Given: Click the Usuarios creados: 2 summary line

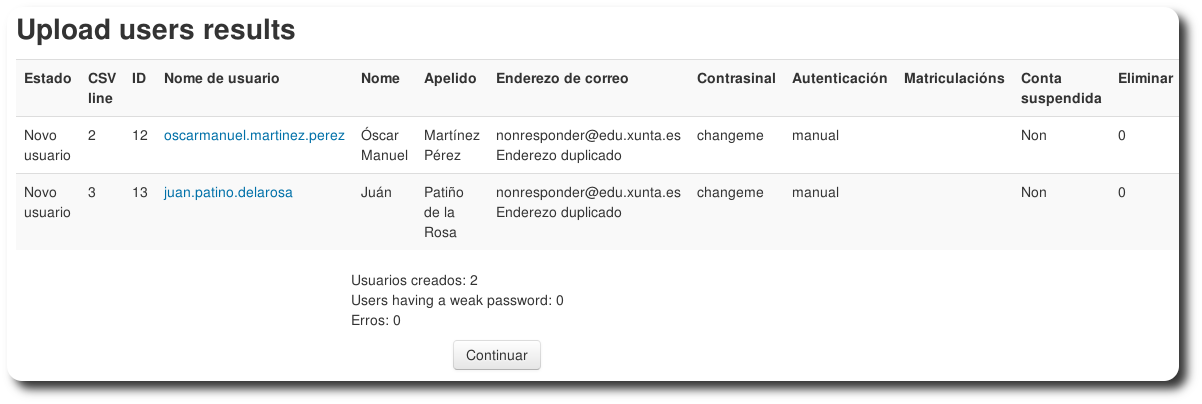Looking at the screenshot, I should click(414, 280).
